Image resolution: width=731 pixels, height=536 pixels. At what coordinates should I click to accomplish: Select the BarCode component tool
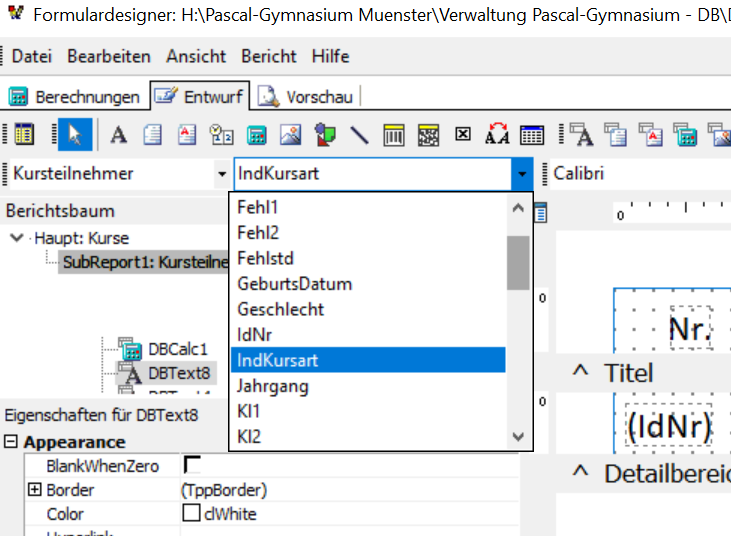pos(394,135)
